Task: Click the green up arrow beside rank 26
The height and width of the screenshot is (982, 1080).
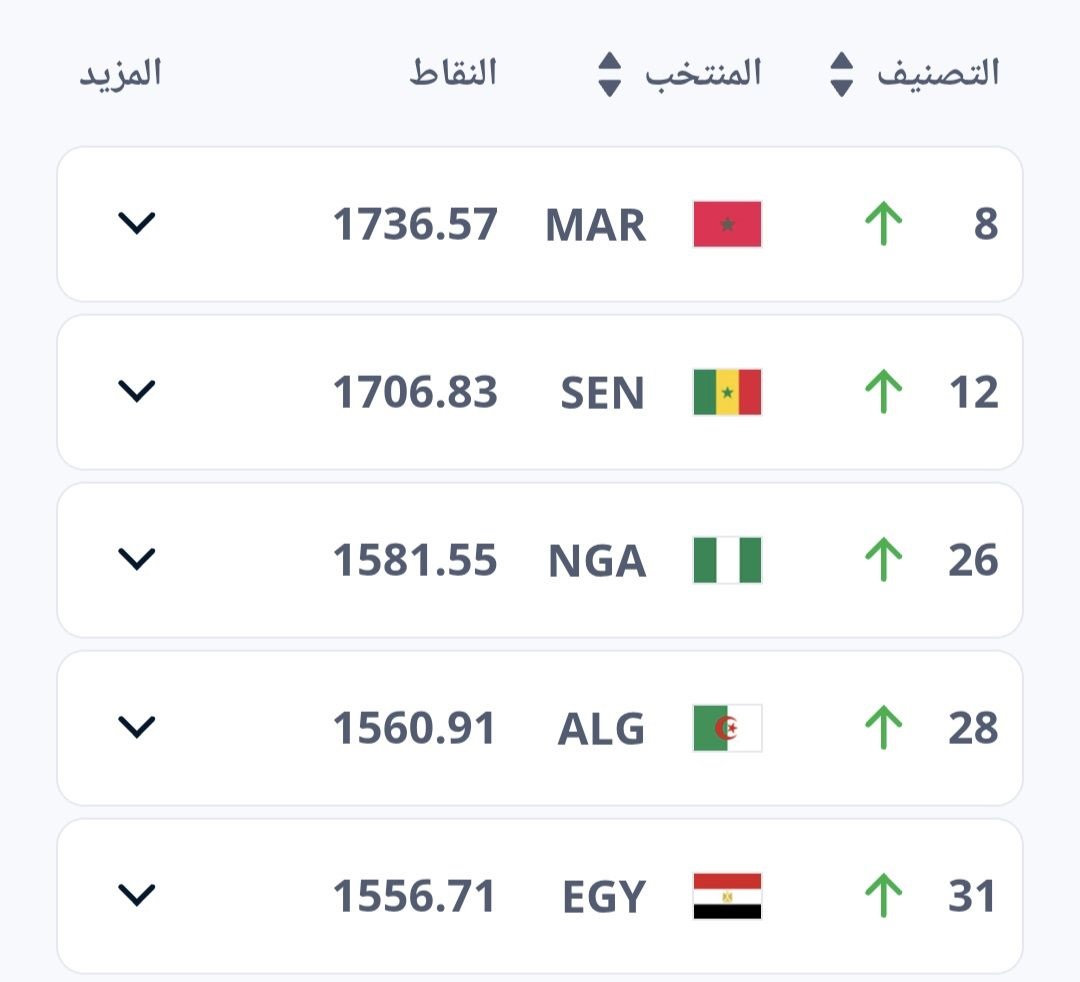Action: [883, 560]
